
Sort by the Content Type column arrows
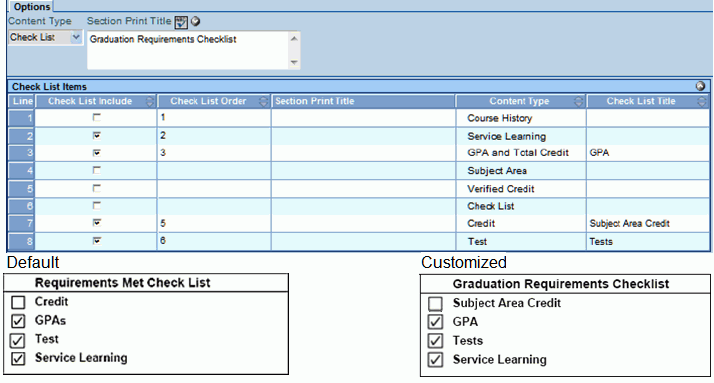tap(578, 101)
